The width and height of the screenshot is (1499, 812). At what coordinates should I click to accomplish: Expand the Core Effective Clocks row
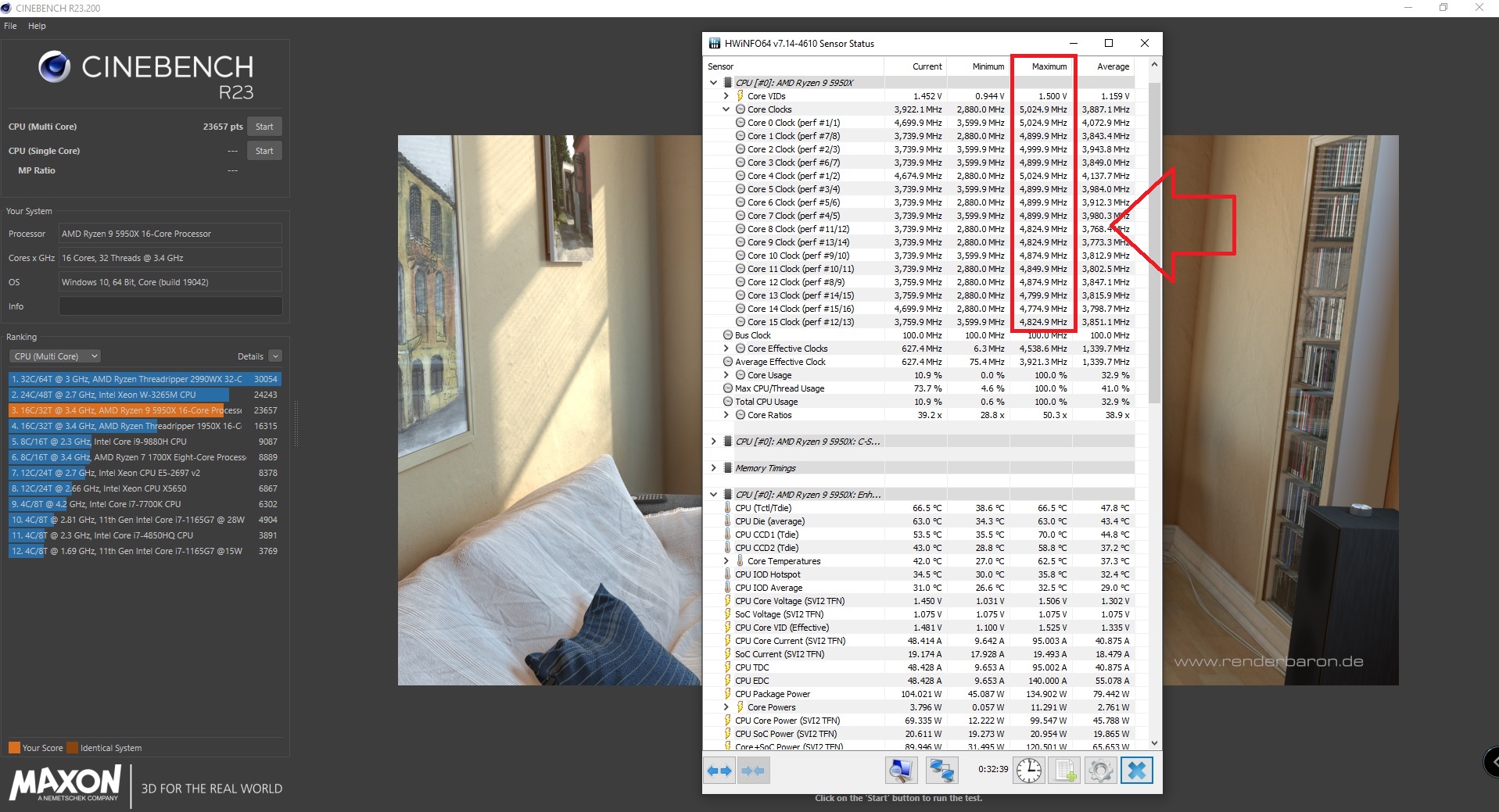click(x=726, y=349)
